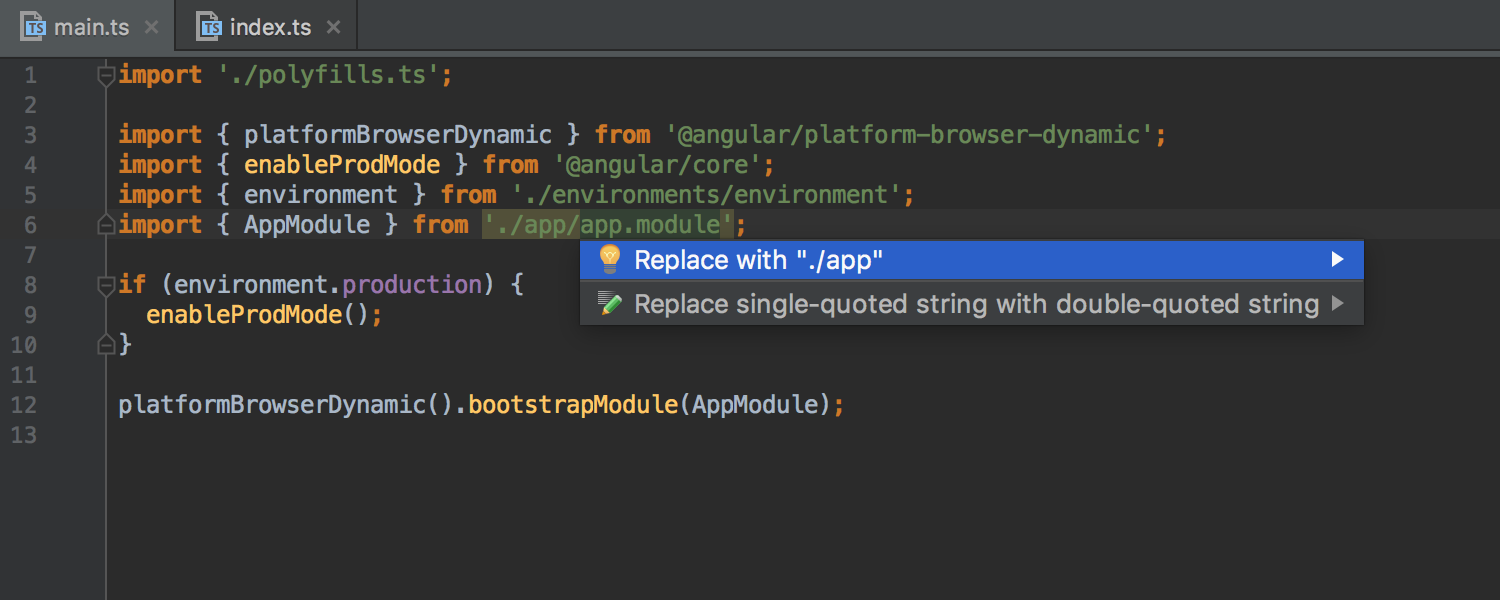Click line number 2 in the gutter
This screenshot has width=1500, height=600.
(x=30, y=105)
